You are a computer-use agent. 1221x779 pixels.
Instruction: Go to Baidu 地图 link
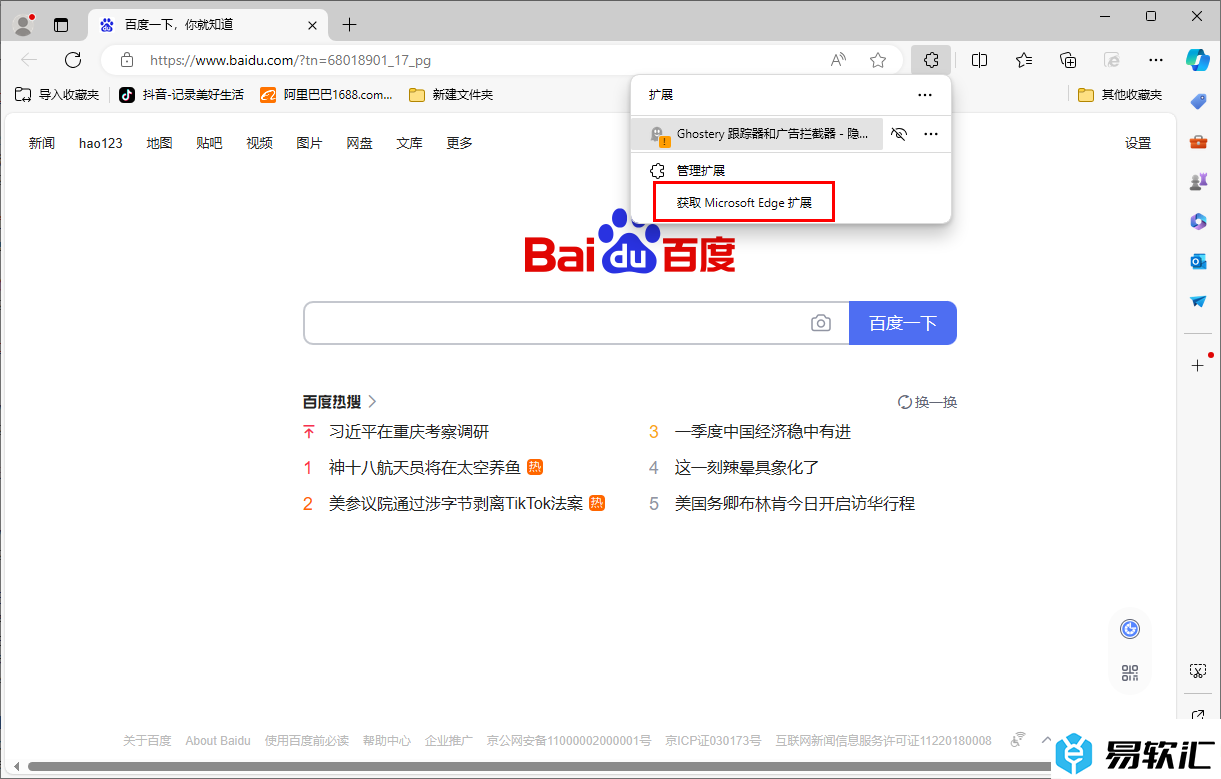159,143
